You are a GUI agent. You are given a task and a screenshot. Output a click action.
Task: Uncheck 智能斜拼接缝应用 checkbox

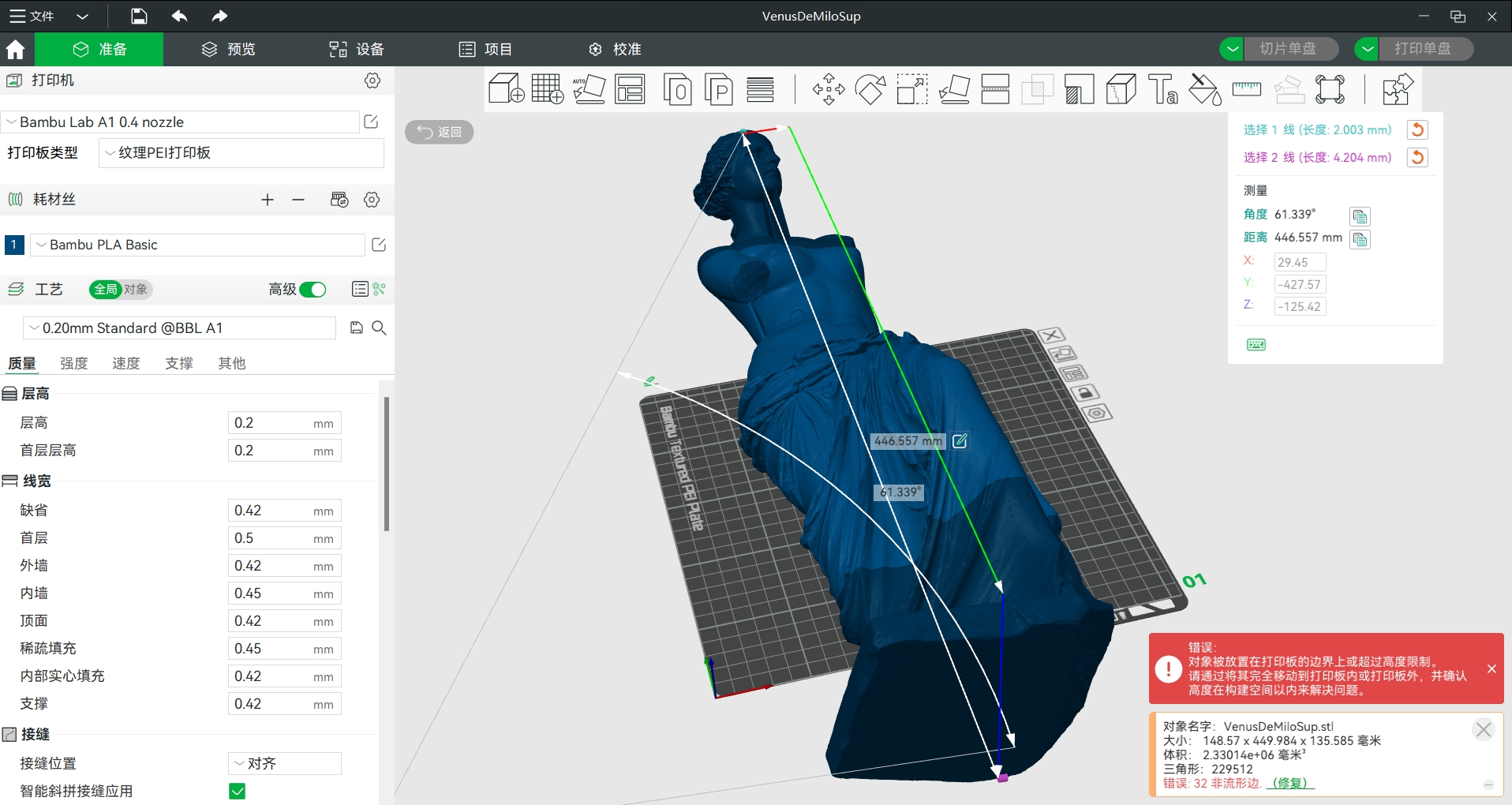tap(237, 791)
